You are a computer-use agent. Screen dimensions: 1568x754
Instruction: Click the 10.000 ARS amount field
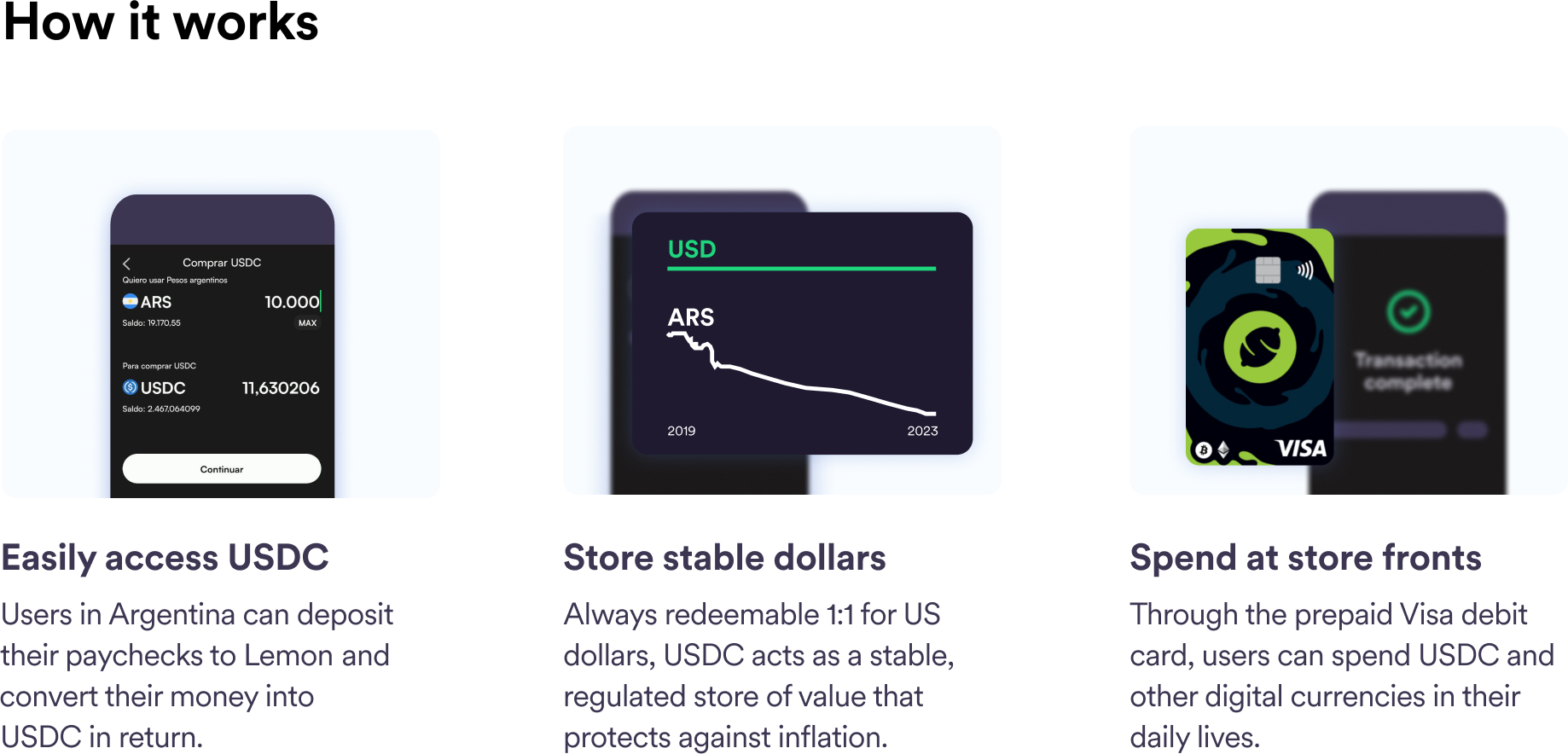click(291, 302)
